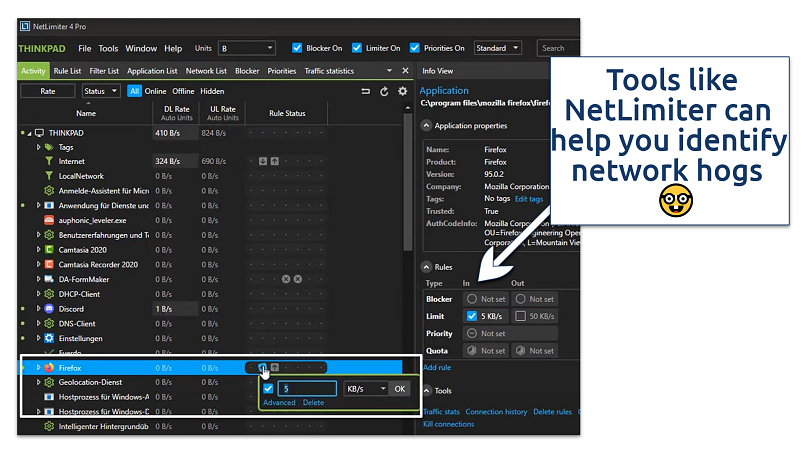
Task: Disable the Blocker On checkbox
Action: click(297, 48)
